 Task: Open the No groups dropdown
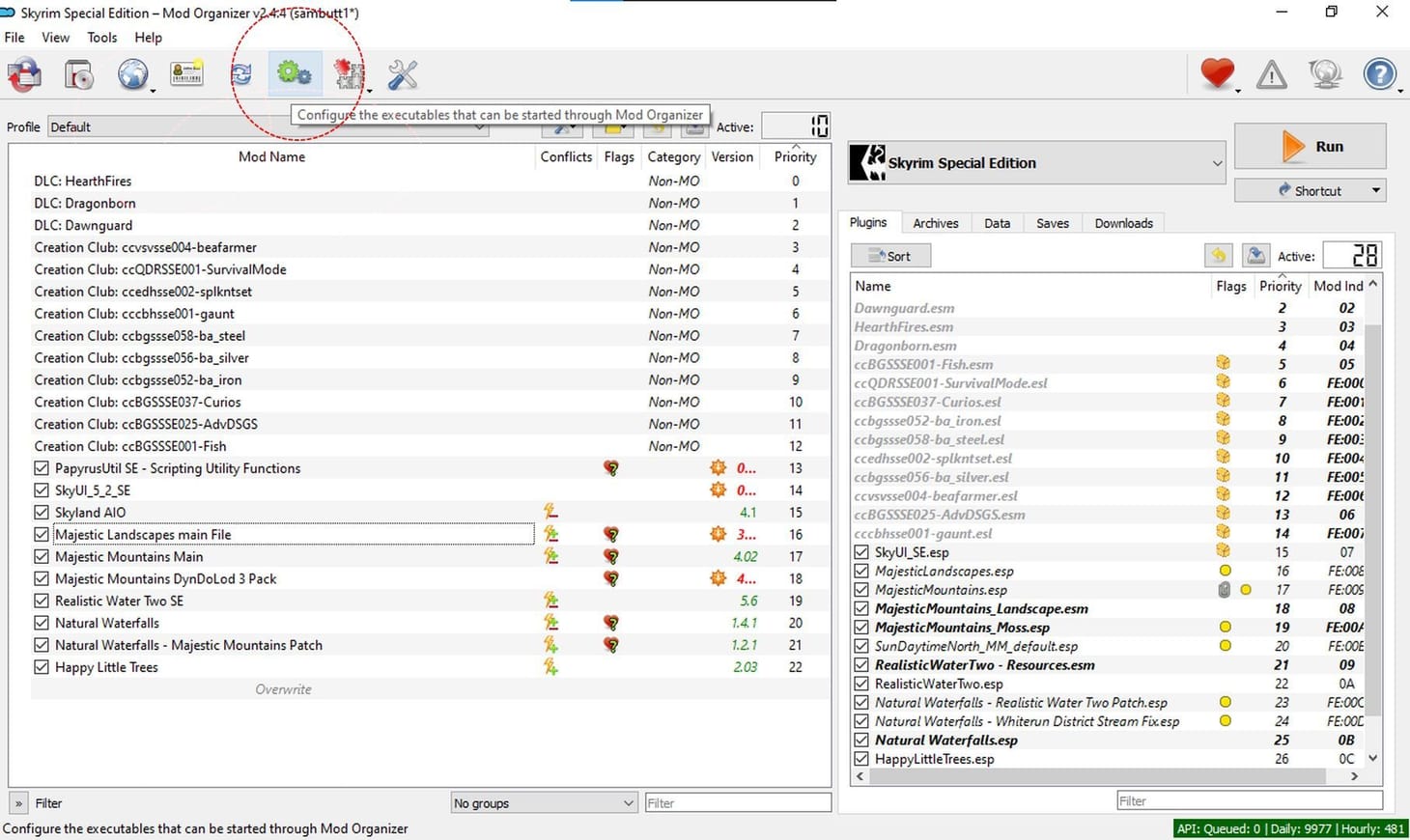545,802
